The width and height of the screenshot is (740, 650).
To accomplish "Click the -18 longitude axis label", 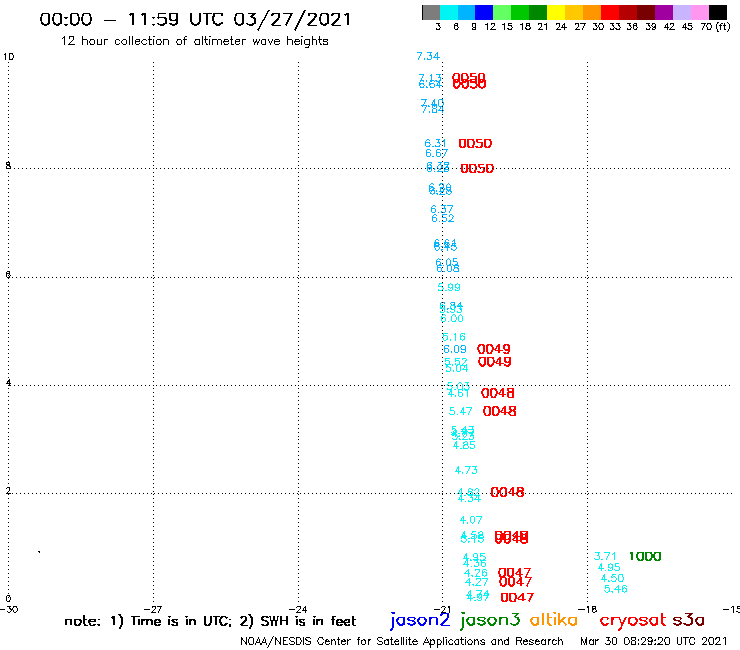I will pyautogui.click(x=587, y=609).
